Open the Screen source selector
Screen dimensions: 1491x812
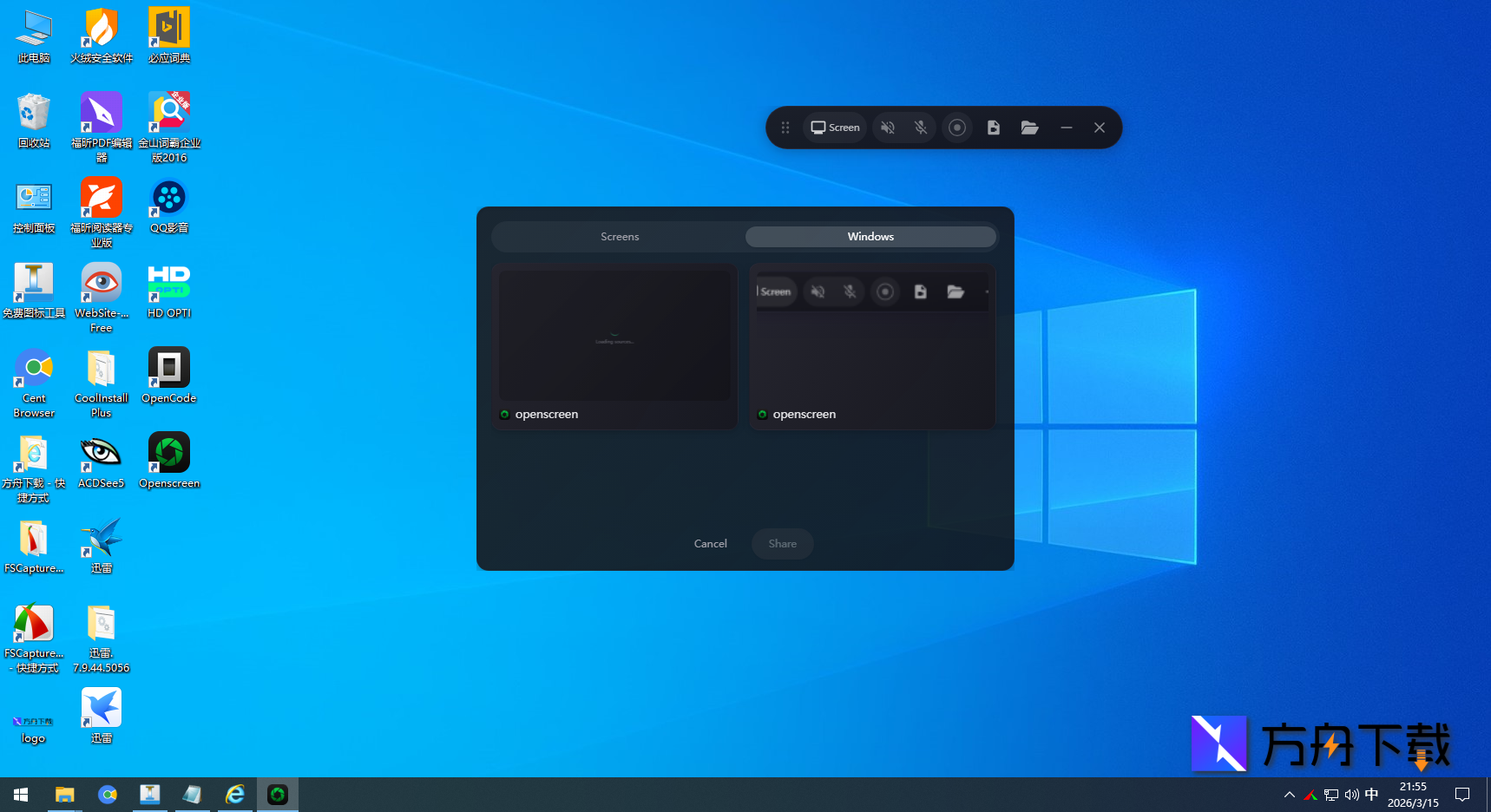835,128
